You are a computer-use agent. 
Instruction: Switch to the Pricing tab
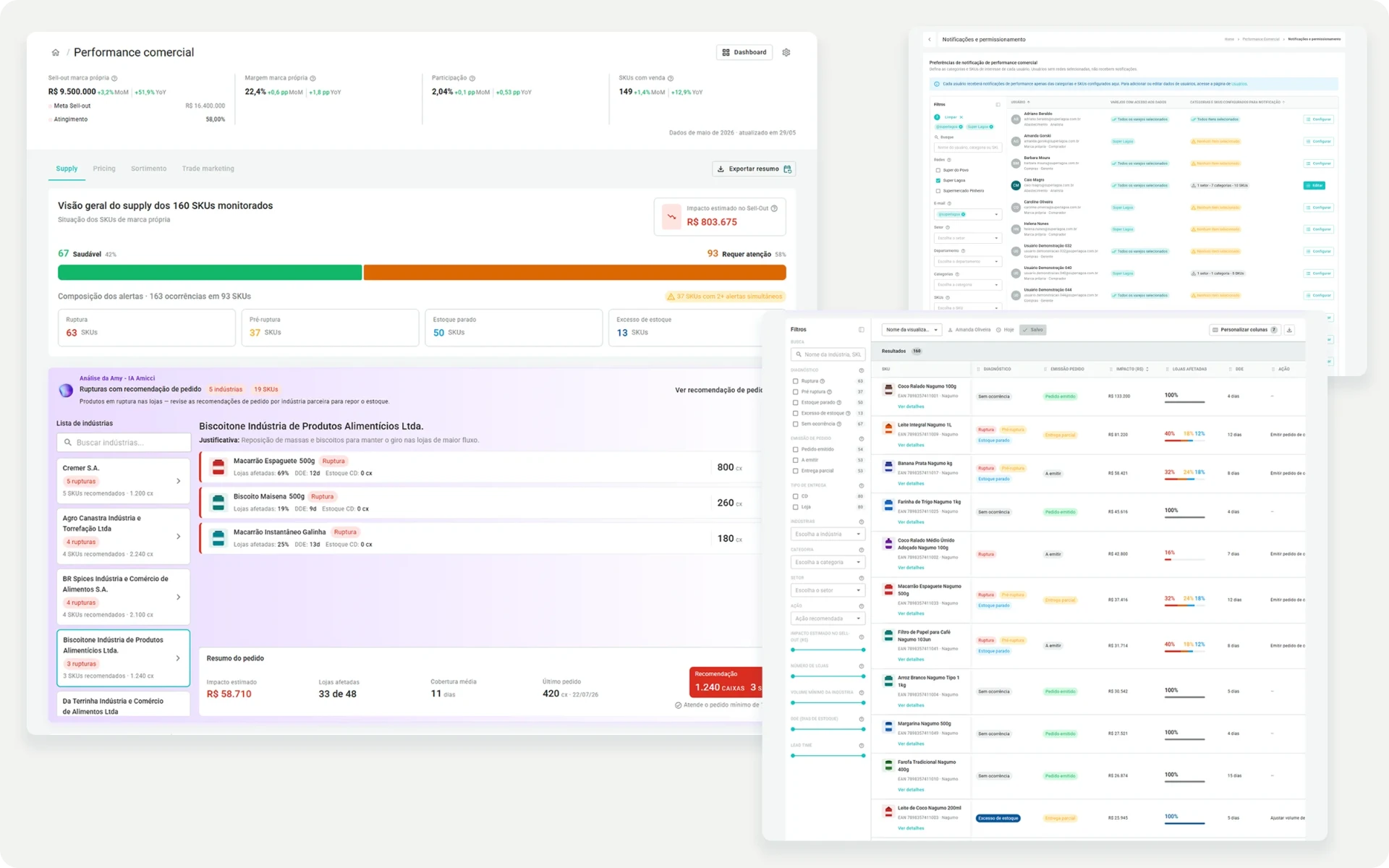[x=104, y=169]
